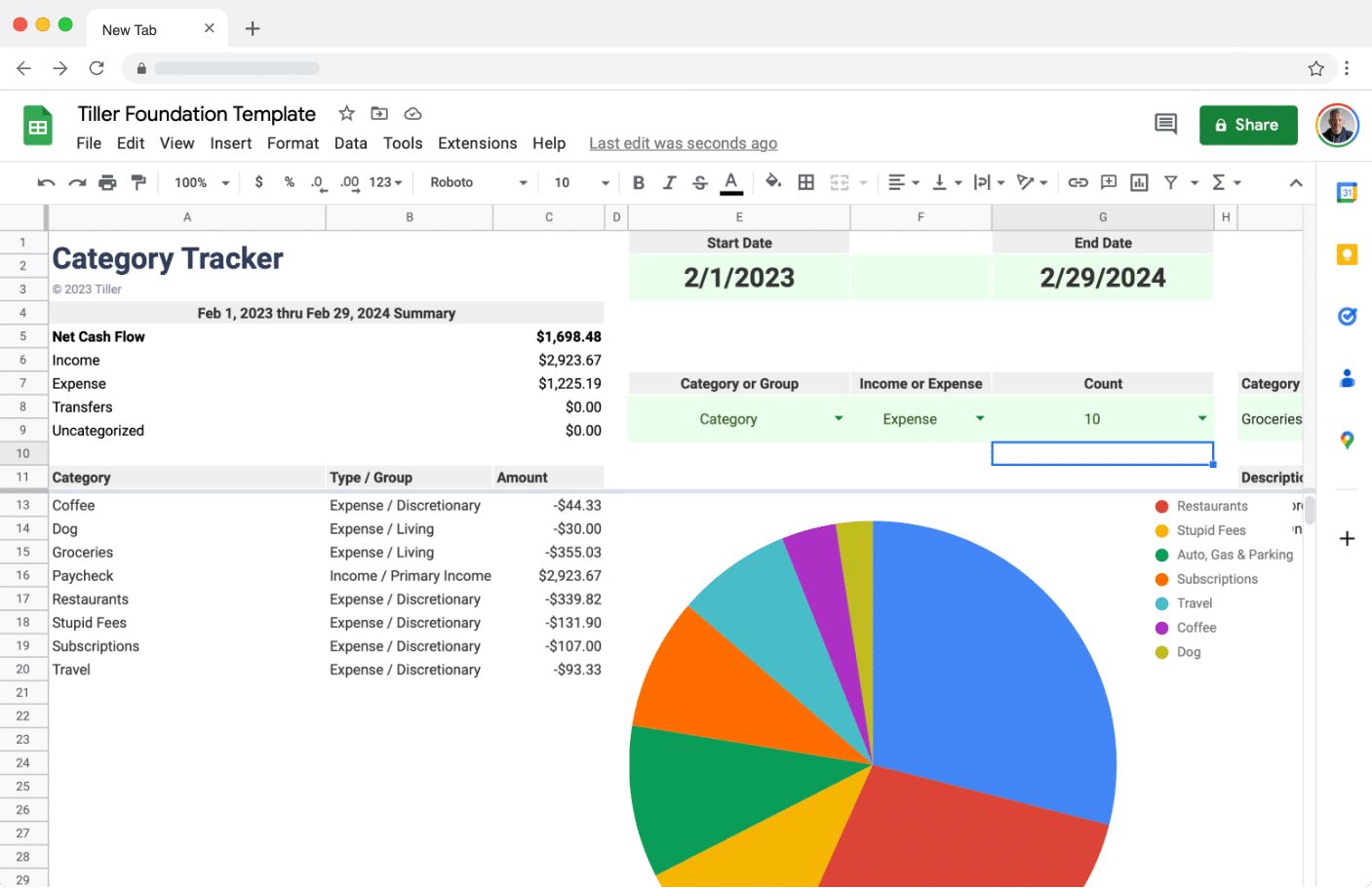Open the comment history icon
This screenshot has height=888, width=1372.
point(1165,124)
